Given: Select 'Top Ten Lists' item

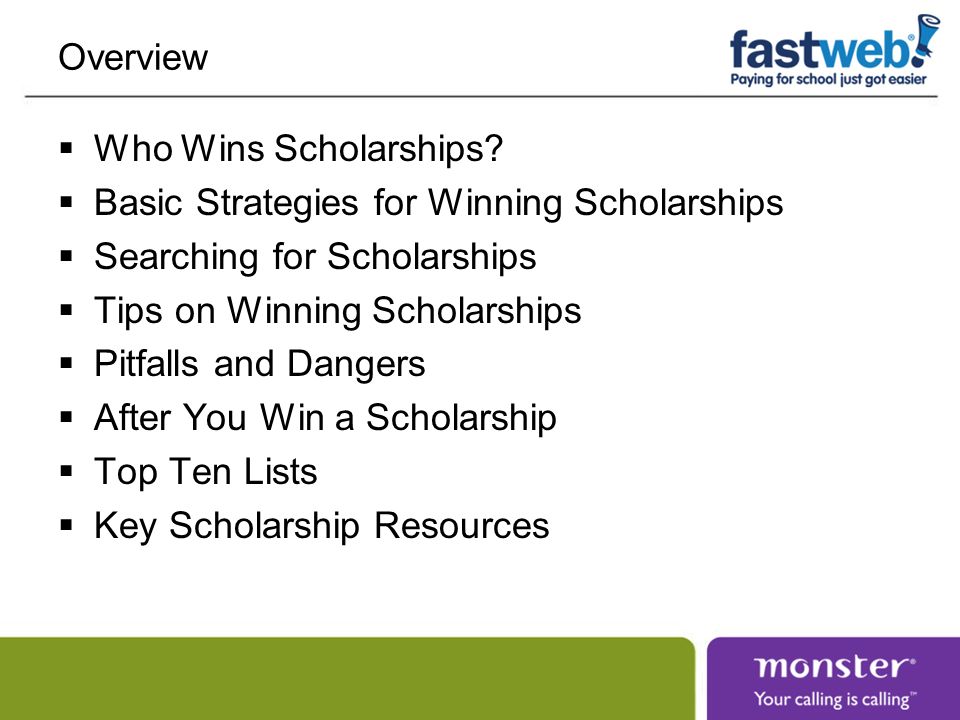Looking at the screenshot, I should [206, 472].
